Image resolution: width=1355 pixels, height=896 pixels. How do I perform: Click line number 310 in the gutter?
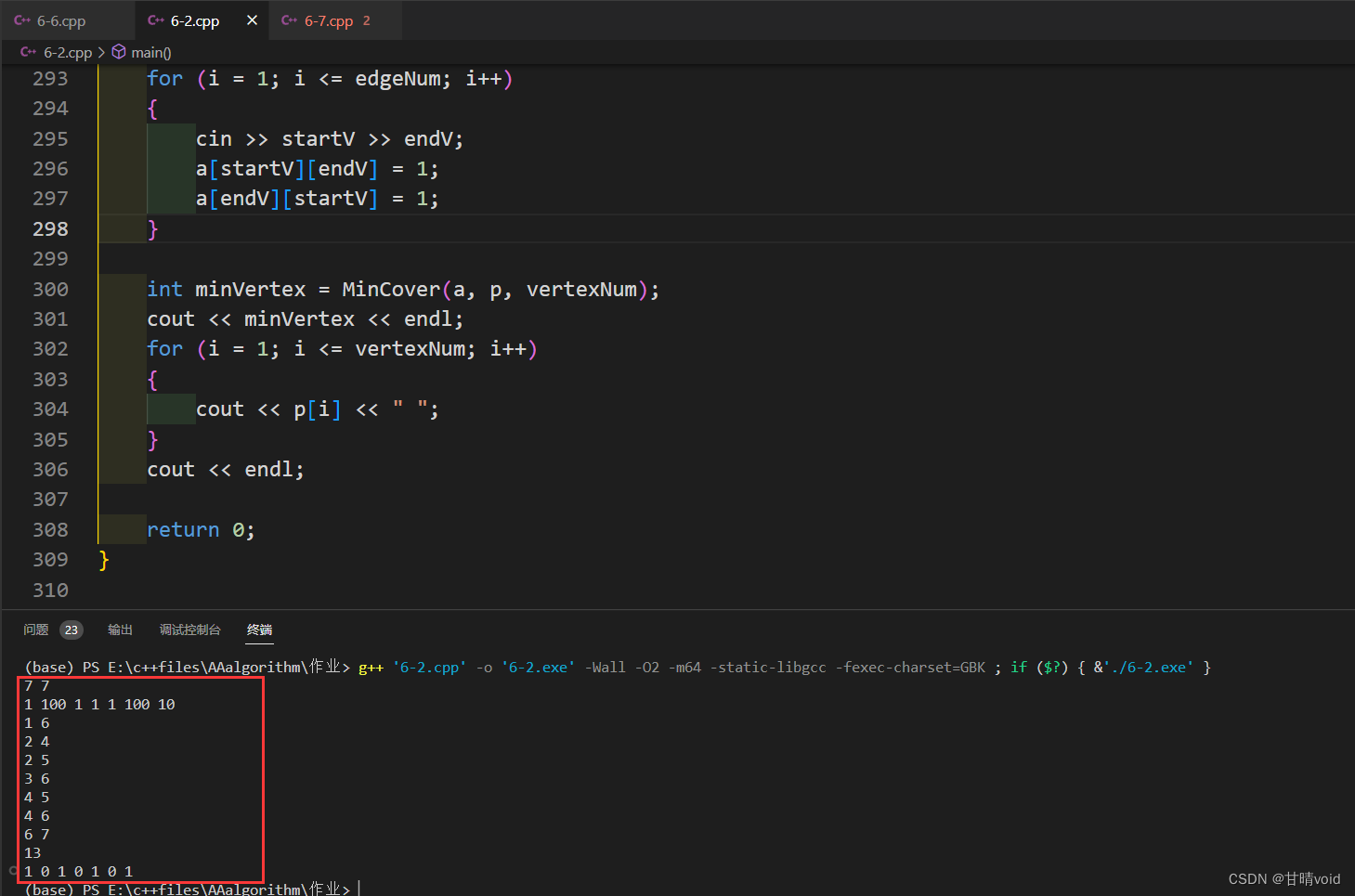point(51,591)
